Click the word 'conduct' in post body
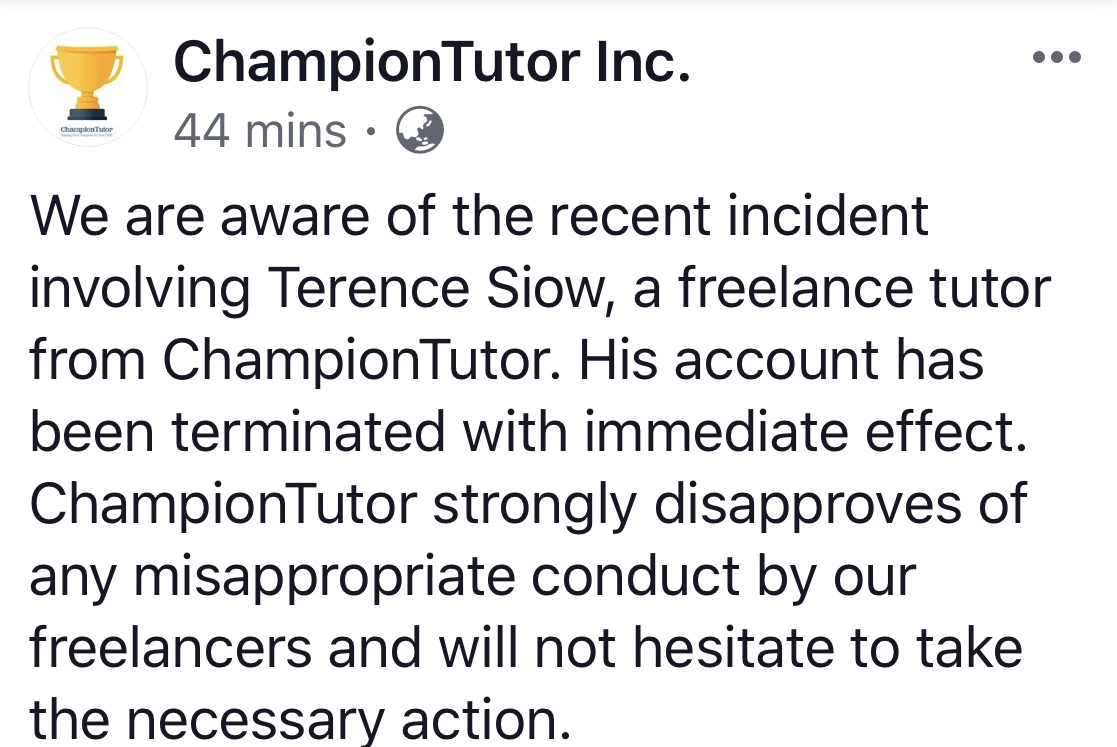This screenshot has height=747, width=1117. [635, 576]
